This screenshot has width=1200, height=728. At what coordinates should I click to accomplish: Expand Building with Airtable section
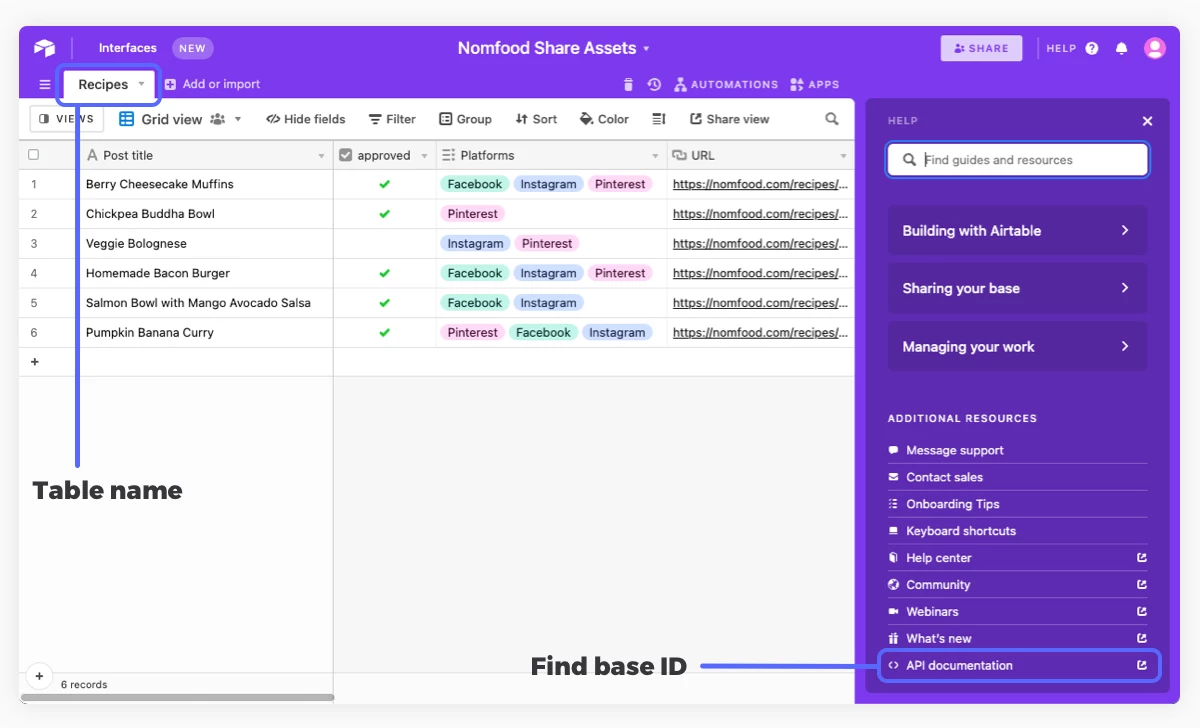point(1017,230)
